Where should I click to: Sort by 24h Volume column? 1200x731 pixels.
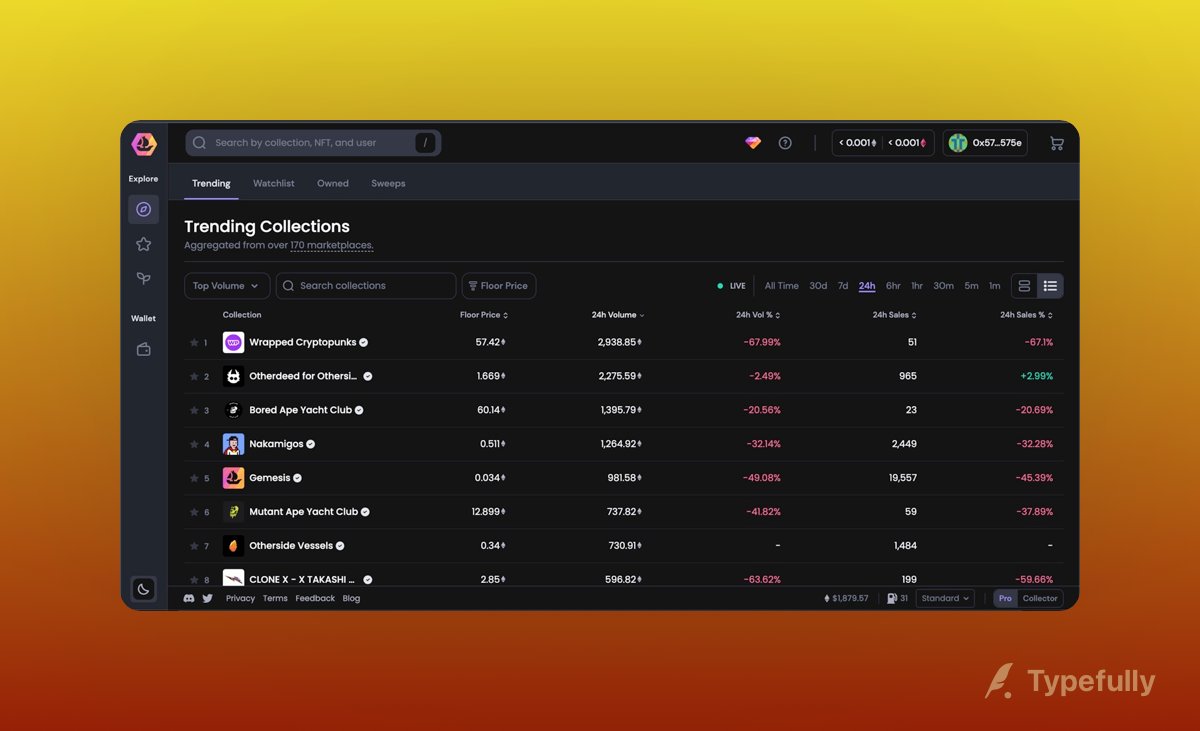618,315
